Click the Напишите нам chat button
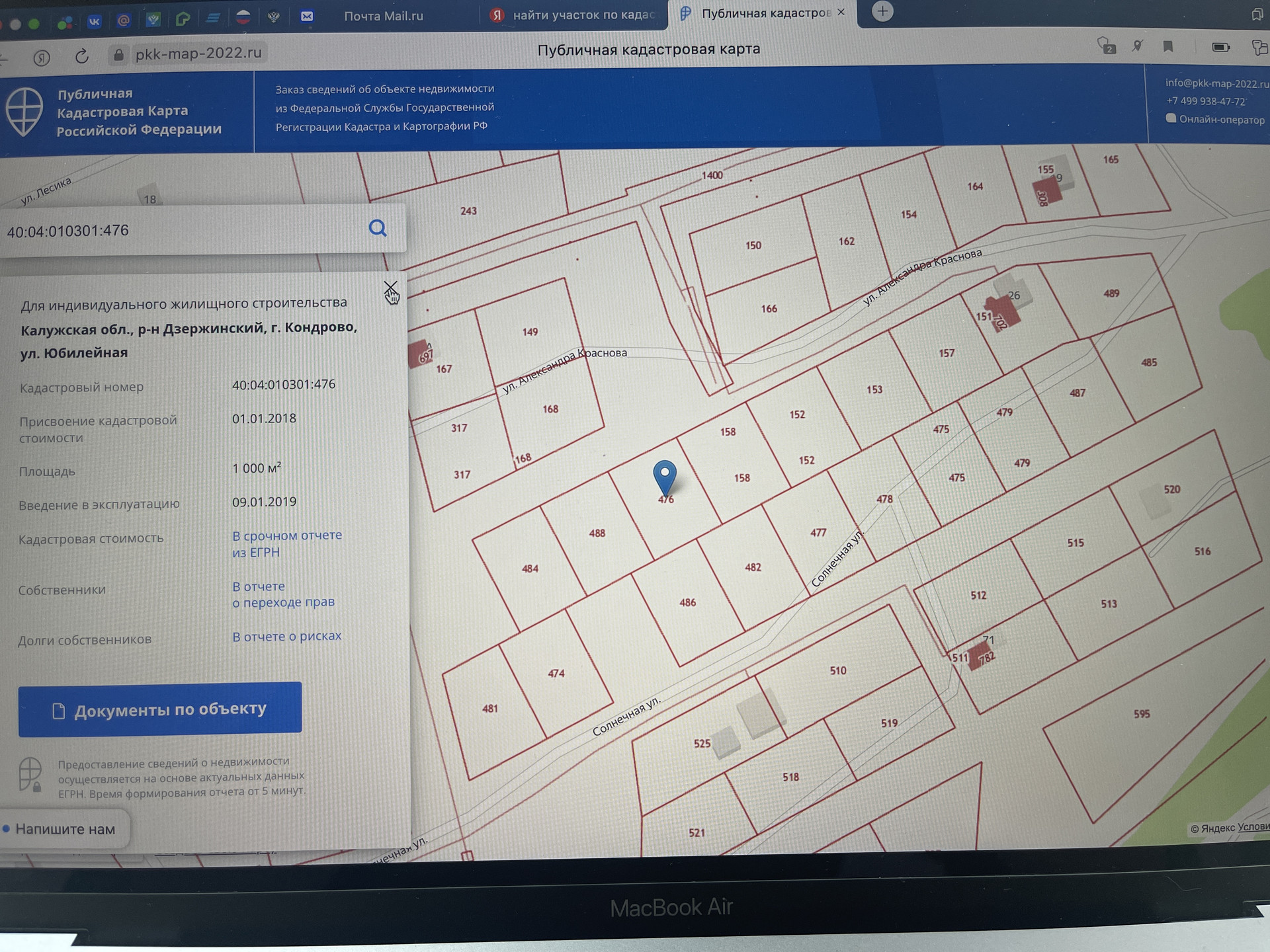1270x952 pixels. pos(64,829)
